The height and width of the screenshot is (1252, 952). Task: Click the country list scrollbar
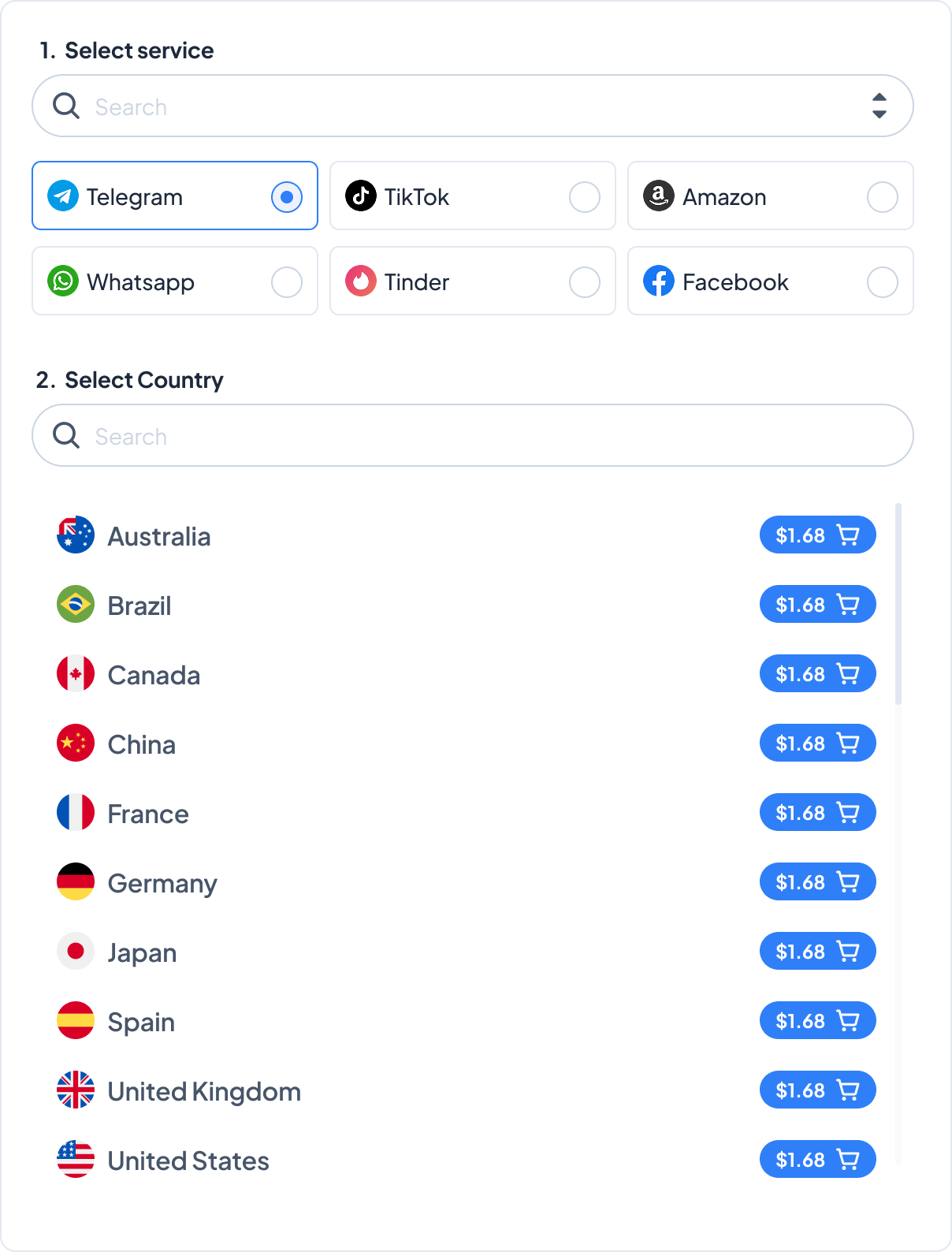(x=898, y=604)
